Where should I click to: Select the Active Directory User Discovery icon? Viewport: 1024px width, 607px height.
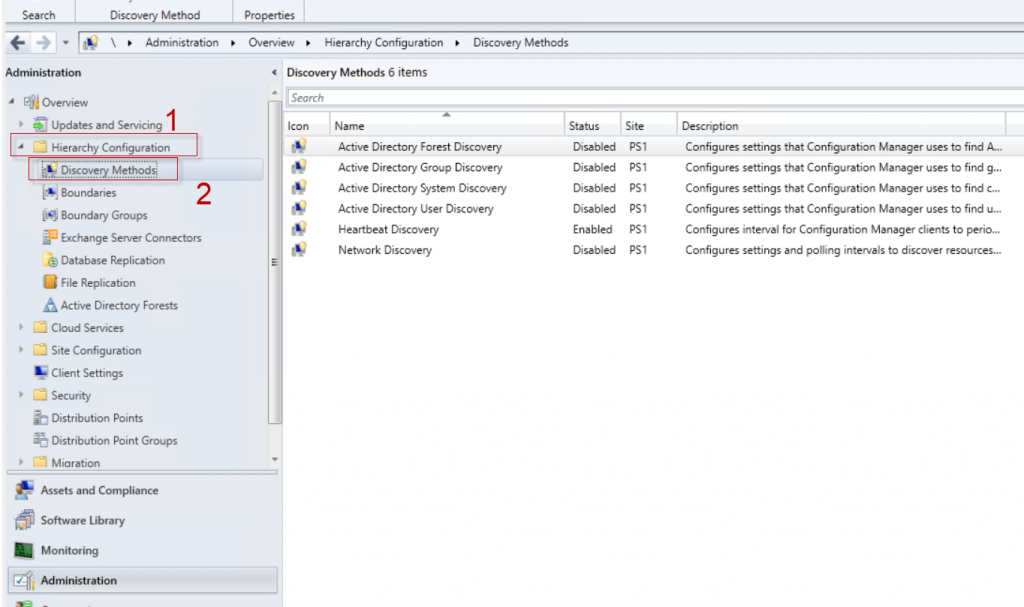(x=299, y=208)
